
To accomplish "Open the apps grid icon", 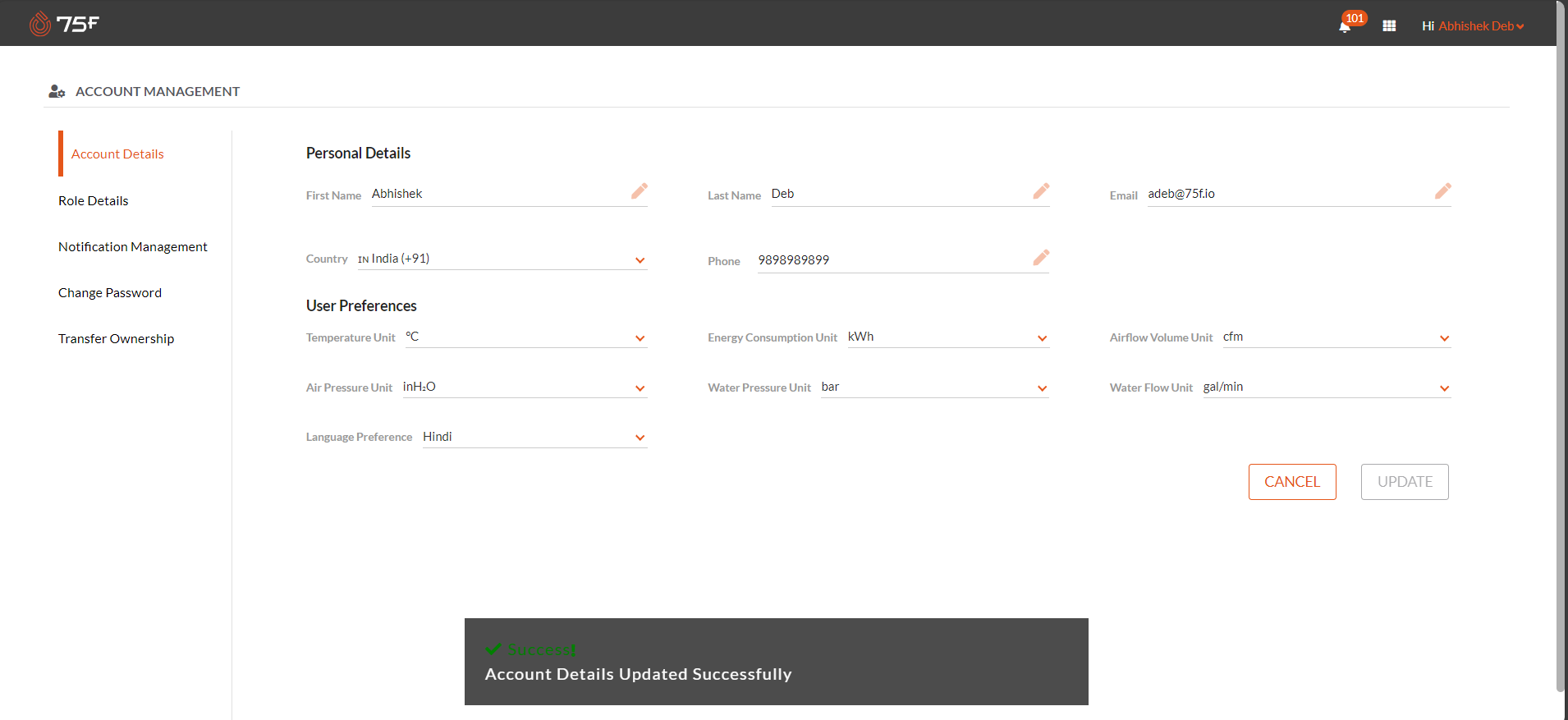I will tap(1389, 26).
